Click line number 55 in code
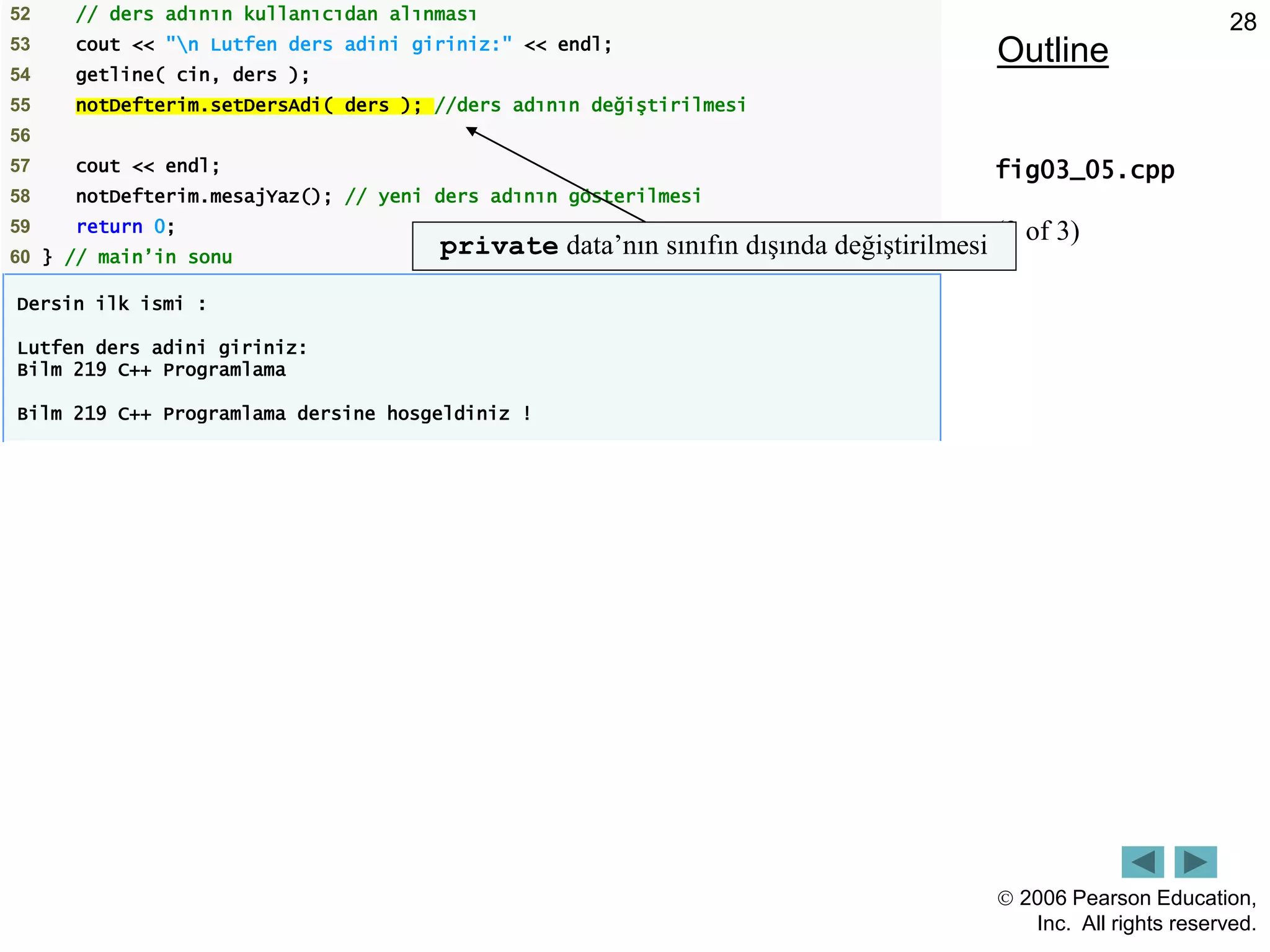Image resolution: width=1270 pixels, height=952 pixels. (20, 105)
